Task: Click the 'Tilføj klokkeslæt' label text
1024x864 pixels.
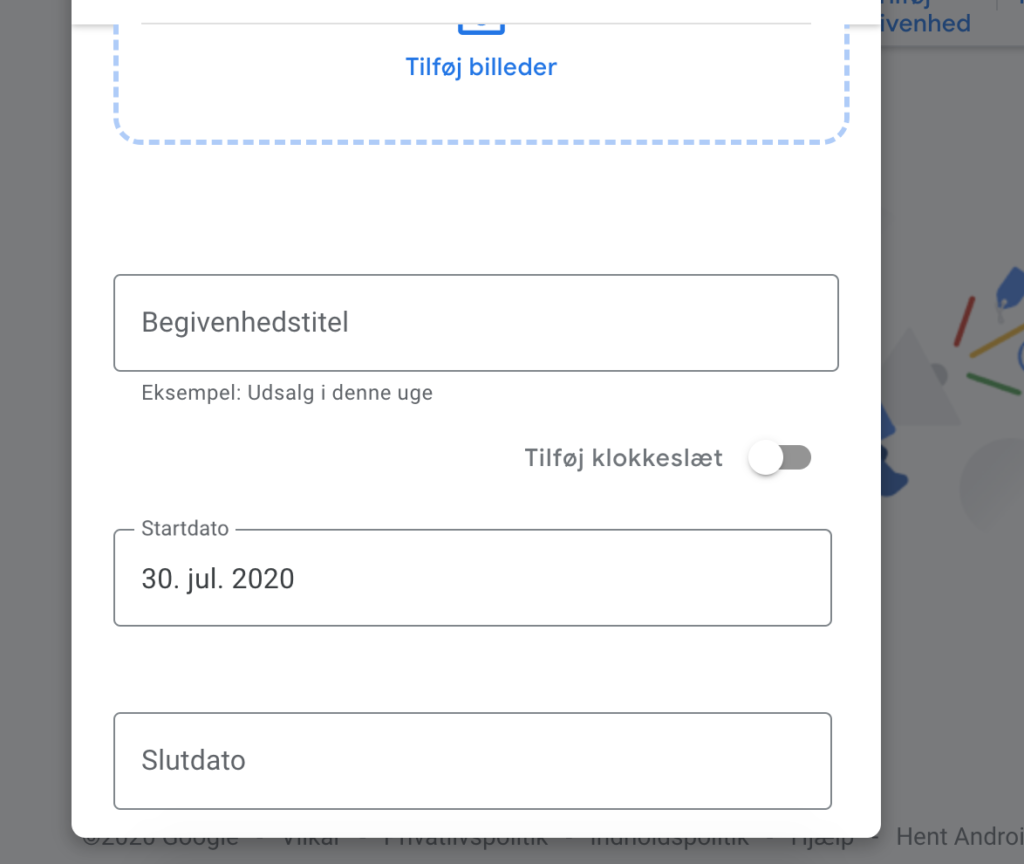Action: pyautogui.click(x=624, y=458)
